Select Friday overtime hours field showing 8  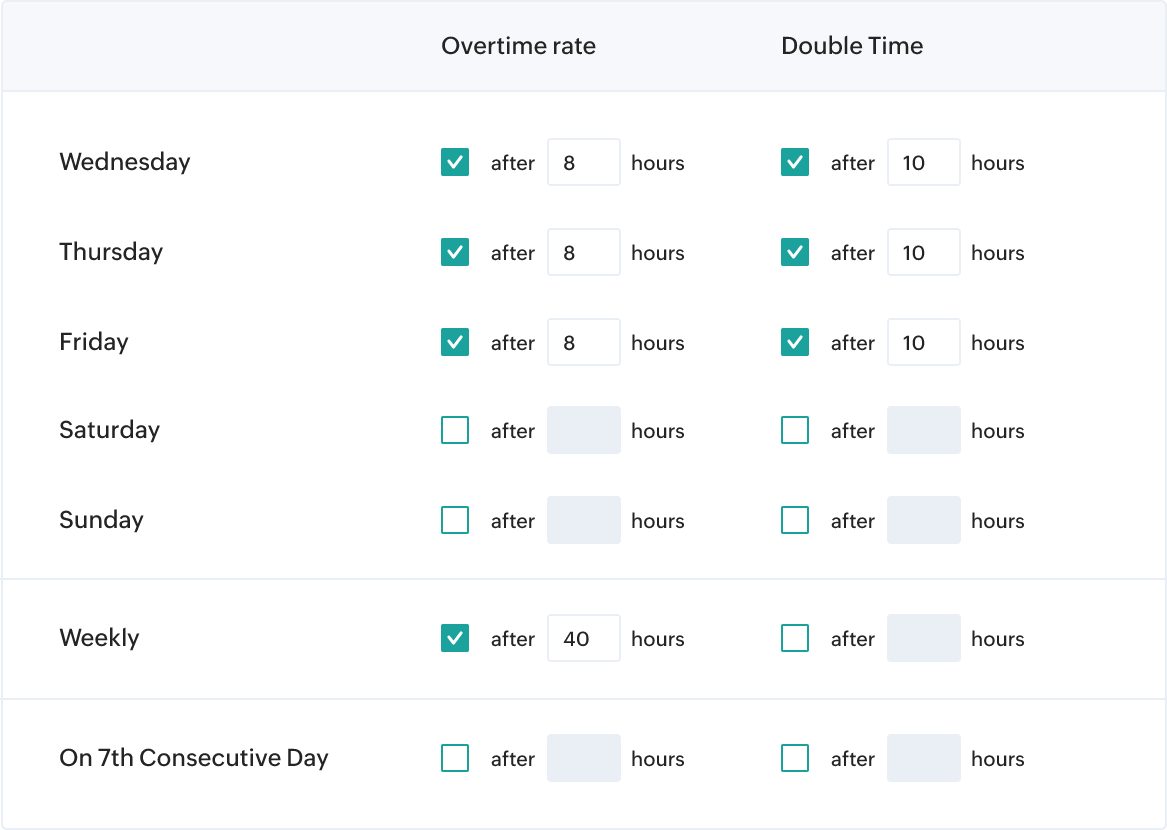point(584,342)
